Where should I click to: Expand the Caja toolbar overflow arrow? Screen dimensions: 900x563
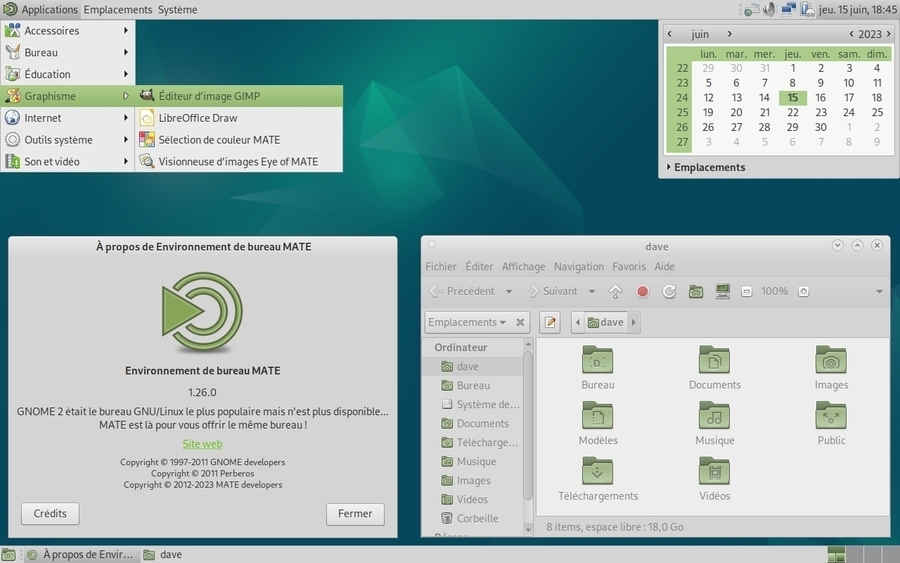pyautogui.click(x=879, y=292)
